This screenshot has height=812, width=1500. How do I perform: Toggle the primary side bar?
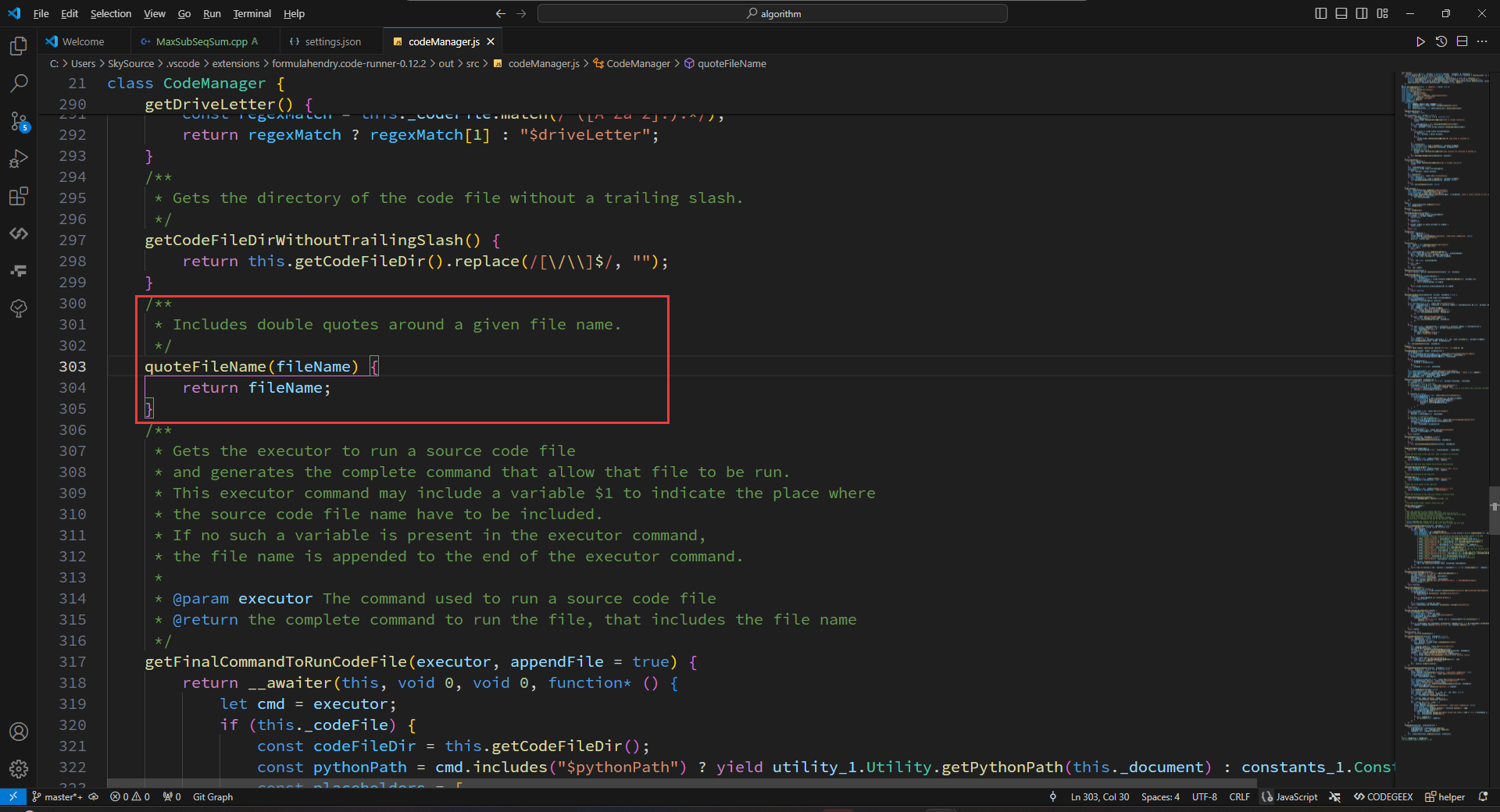coord(1321,13)
